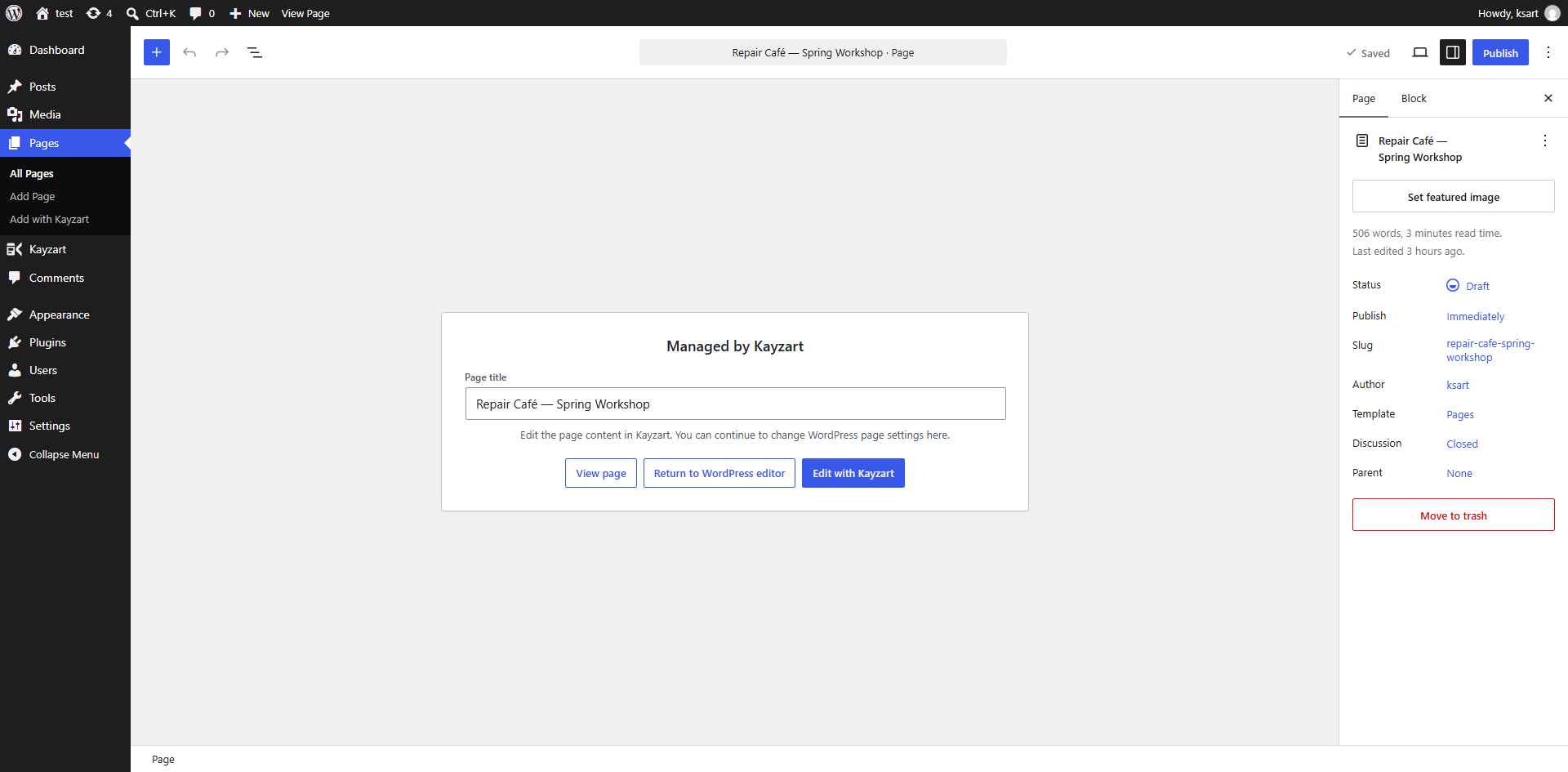Edit the repair-cafe-spring-workshop slug
The image size is (1568, 772).
click(x=1490, y=350)
